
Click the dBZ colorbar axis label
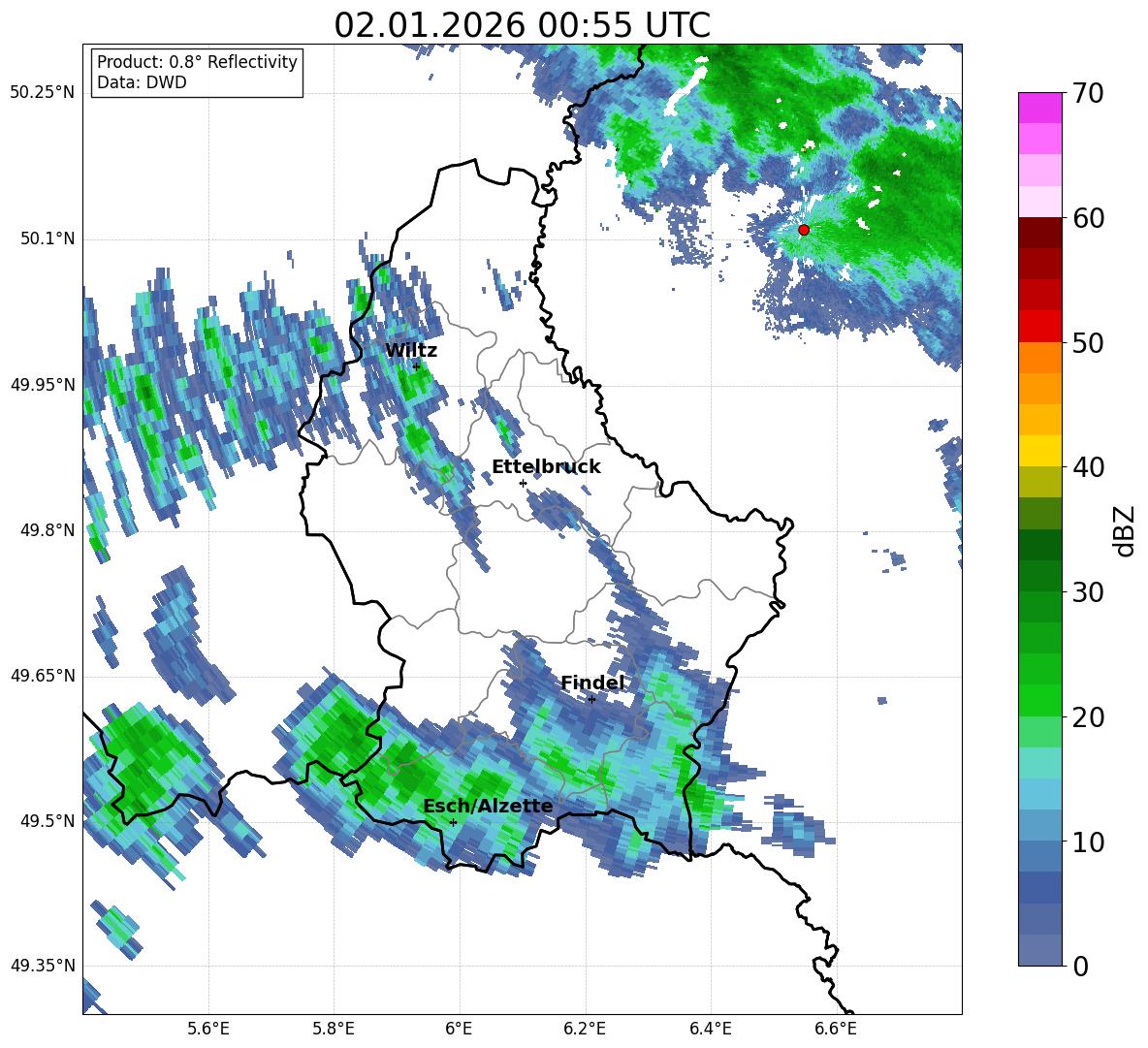(1124, 531)
